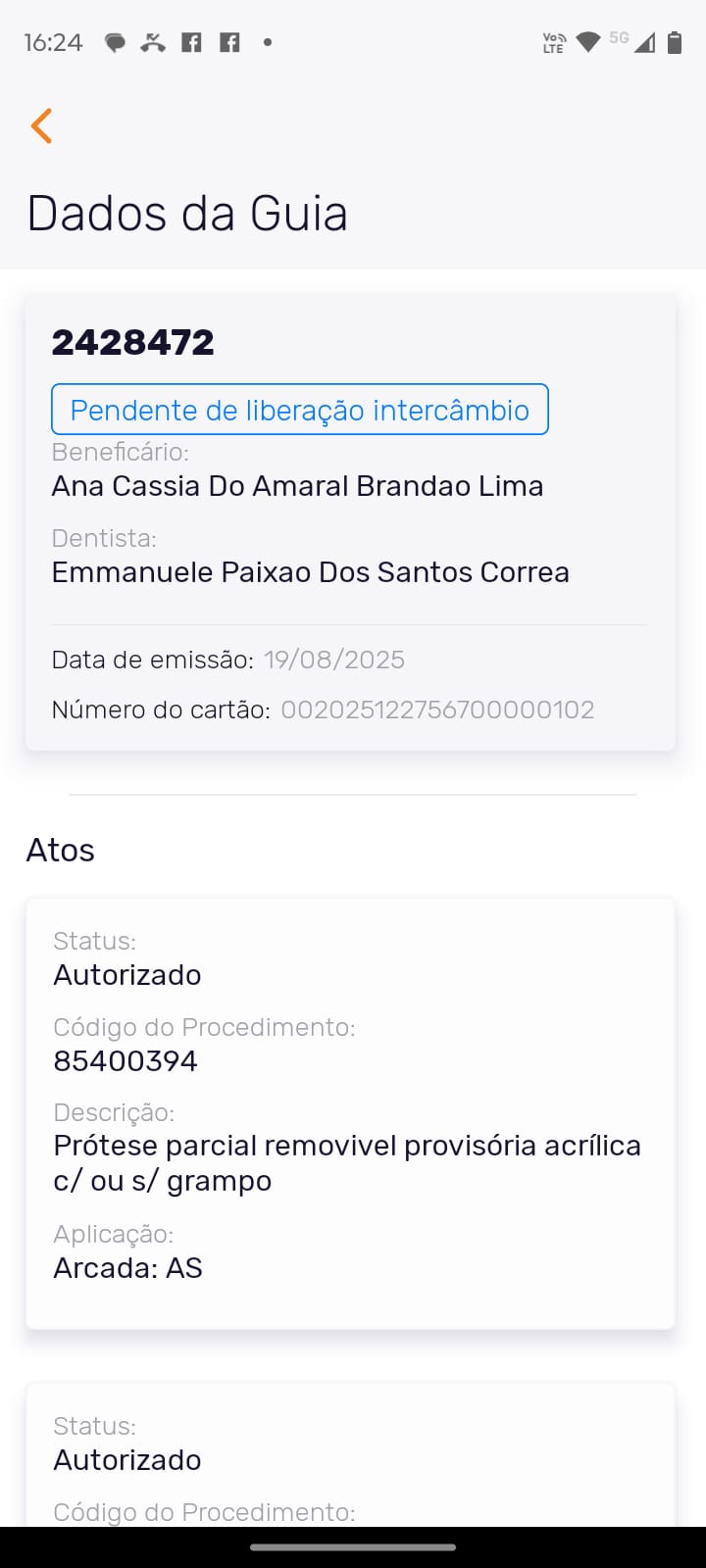The image size is (706, 1568).
Task: Tap the 'Pendente de liberação intercâmbio' status badge
Action: (x=299, y=410)
